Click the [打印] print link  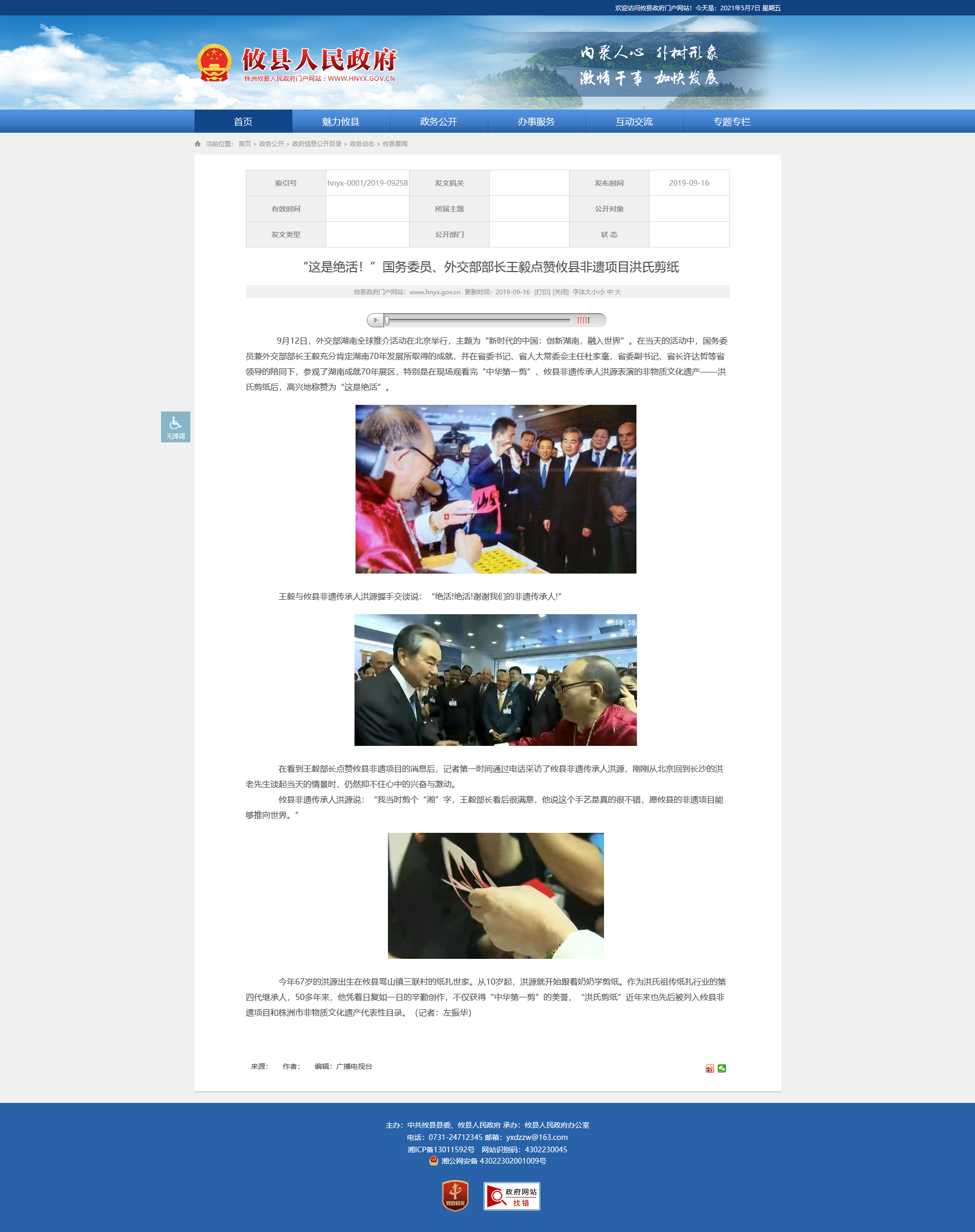(542, 292)
